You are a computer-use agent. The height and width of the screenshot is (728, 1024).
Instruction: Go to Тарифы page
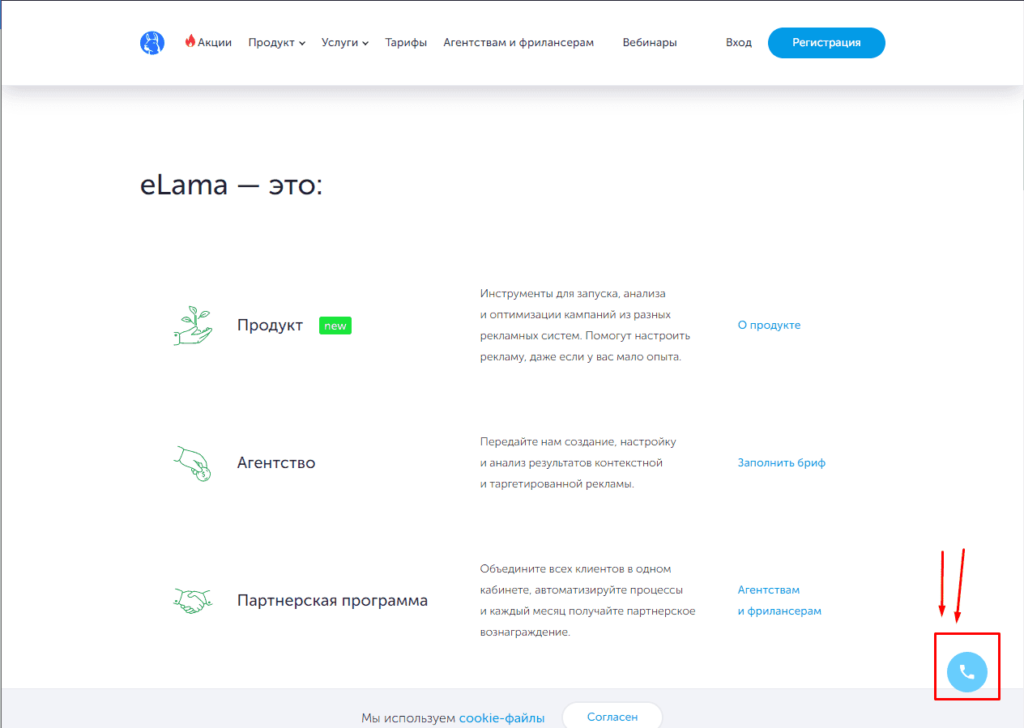406,42
